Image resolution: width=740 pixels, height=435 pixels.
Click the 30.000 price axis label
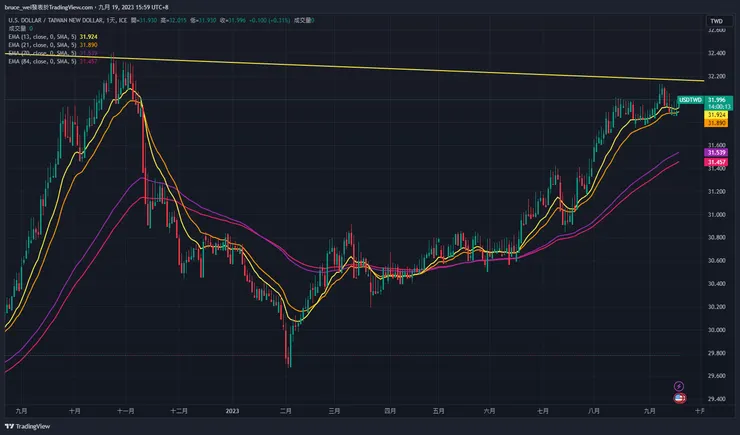[x=716, y=330]
